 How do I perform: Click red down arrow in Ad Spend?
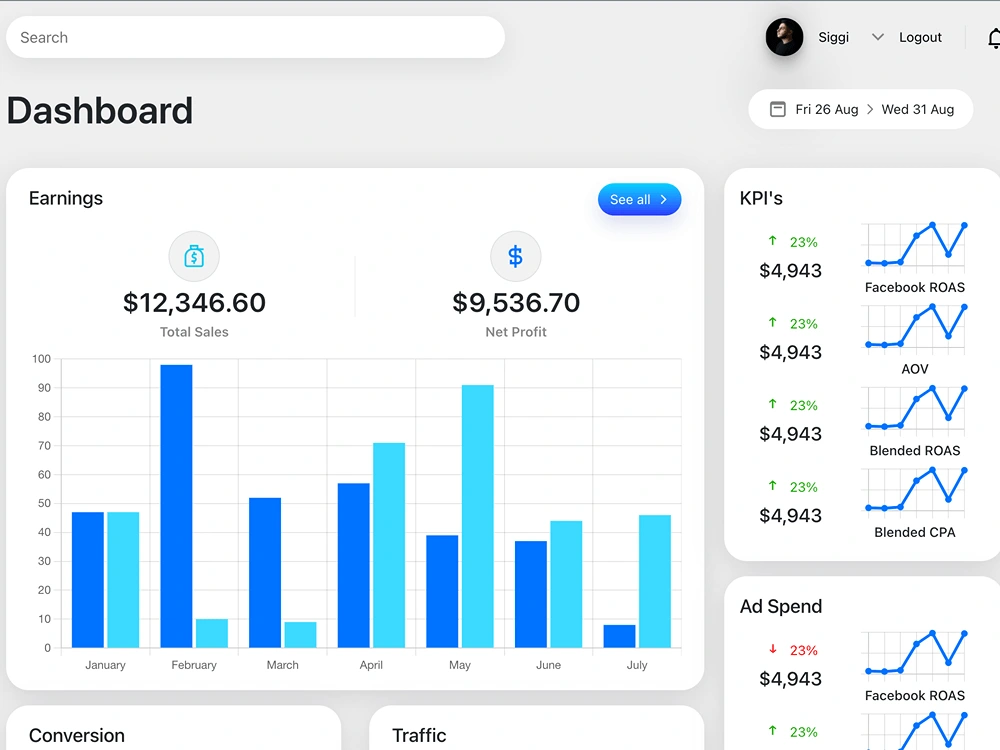[x=772, y=649]
